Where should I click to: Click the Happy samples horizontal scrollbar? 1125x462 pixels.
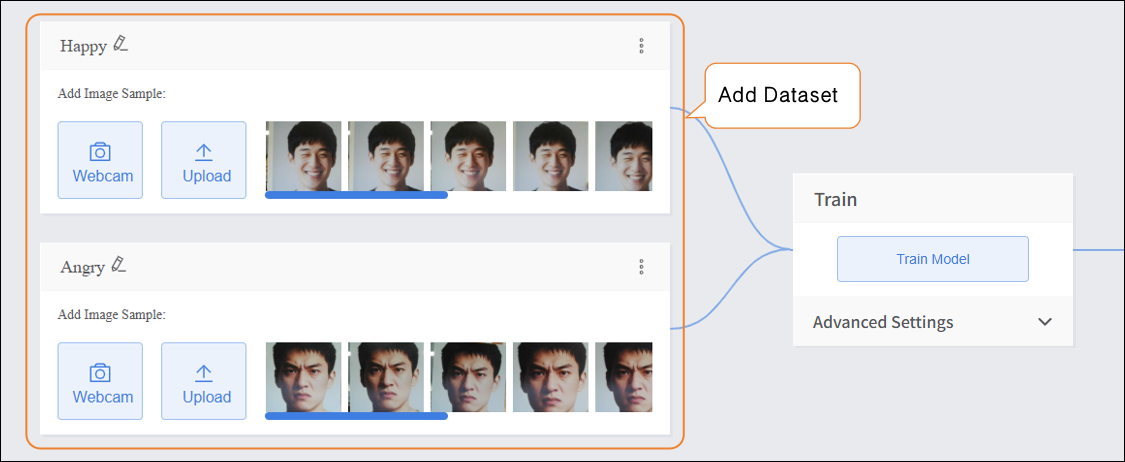click(x=356, y=195)
